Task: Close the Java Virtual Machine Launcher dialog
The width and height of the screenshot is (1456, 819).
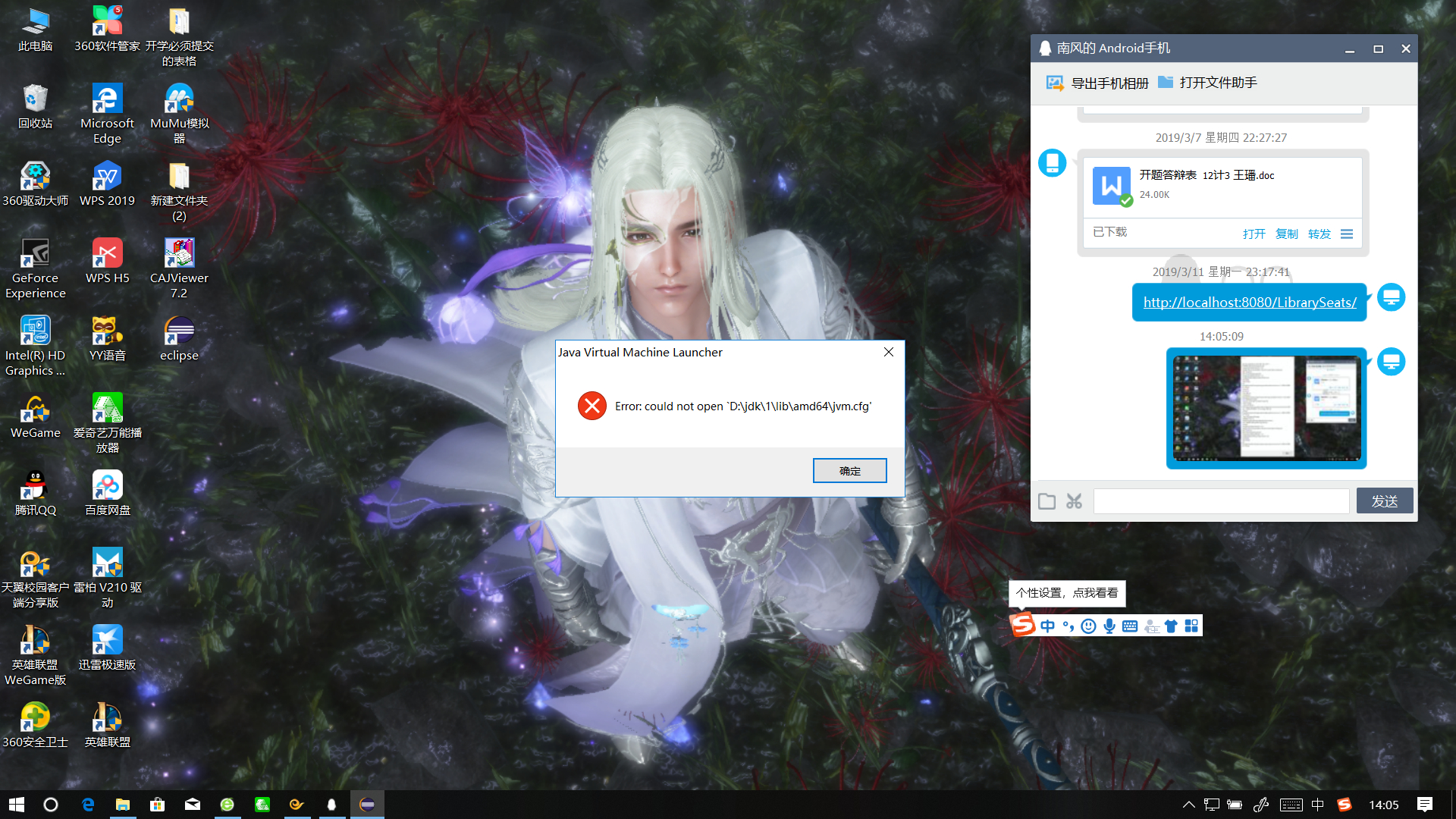Action: (889, 352)
